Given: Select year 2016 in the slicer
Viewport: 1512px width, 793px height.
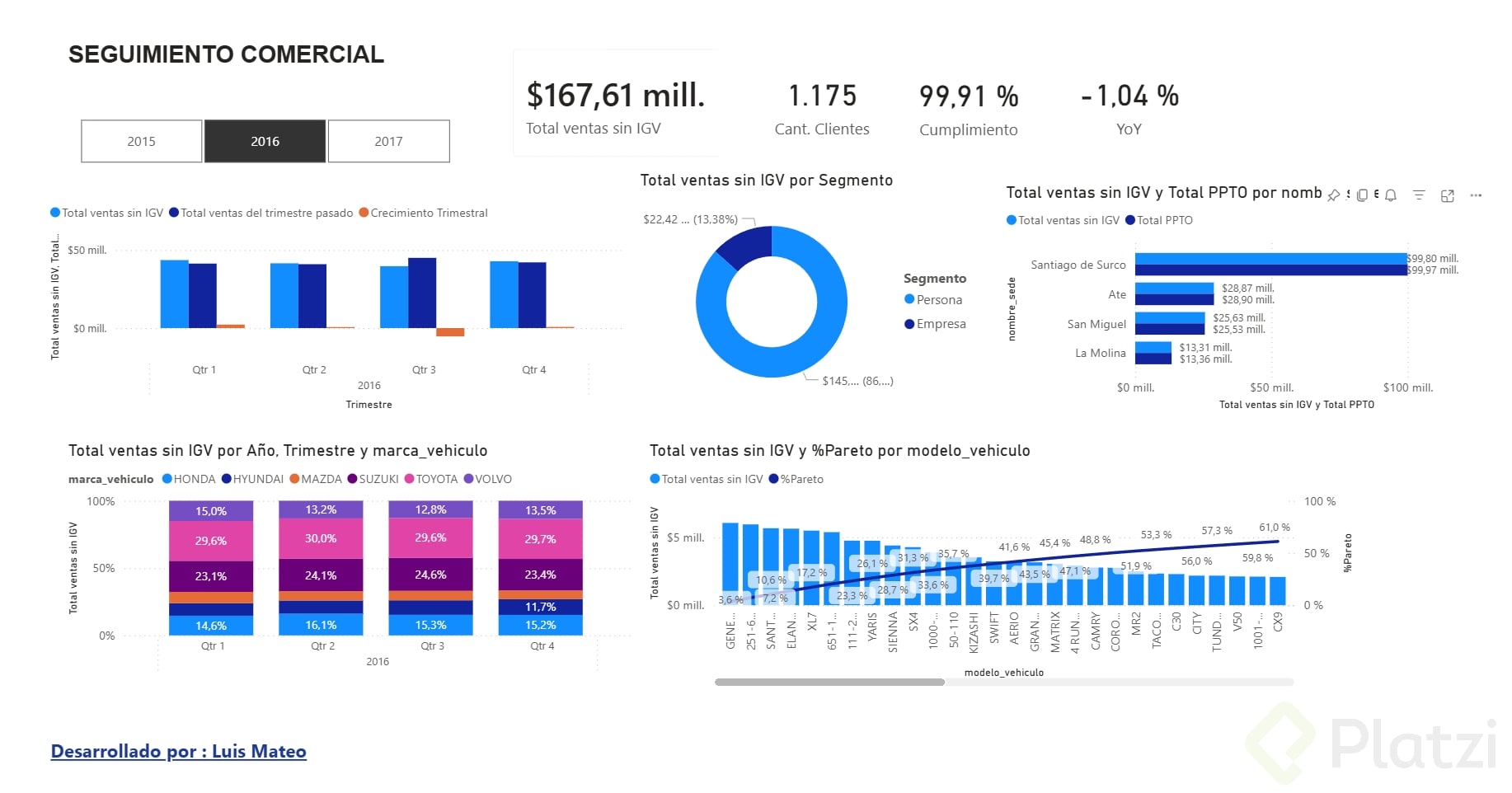Looking at the screenshot, I should 265,141.
